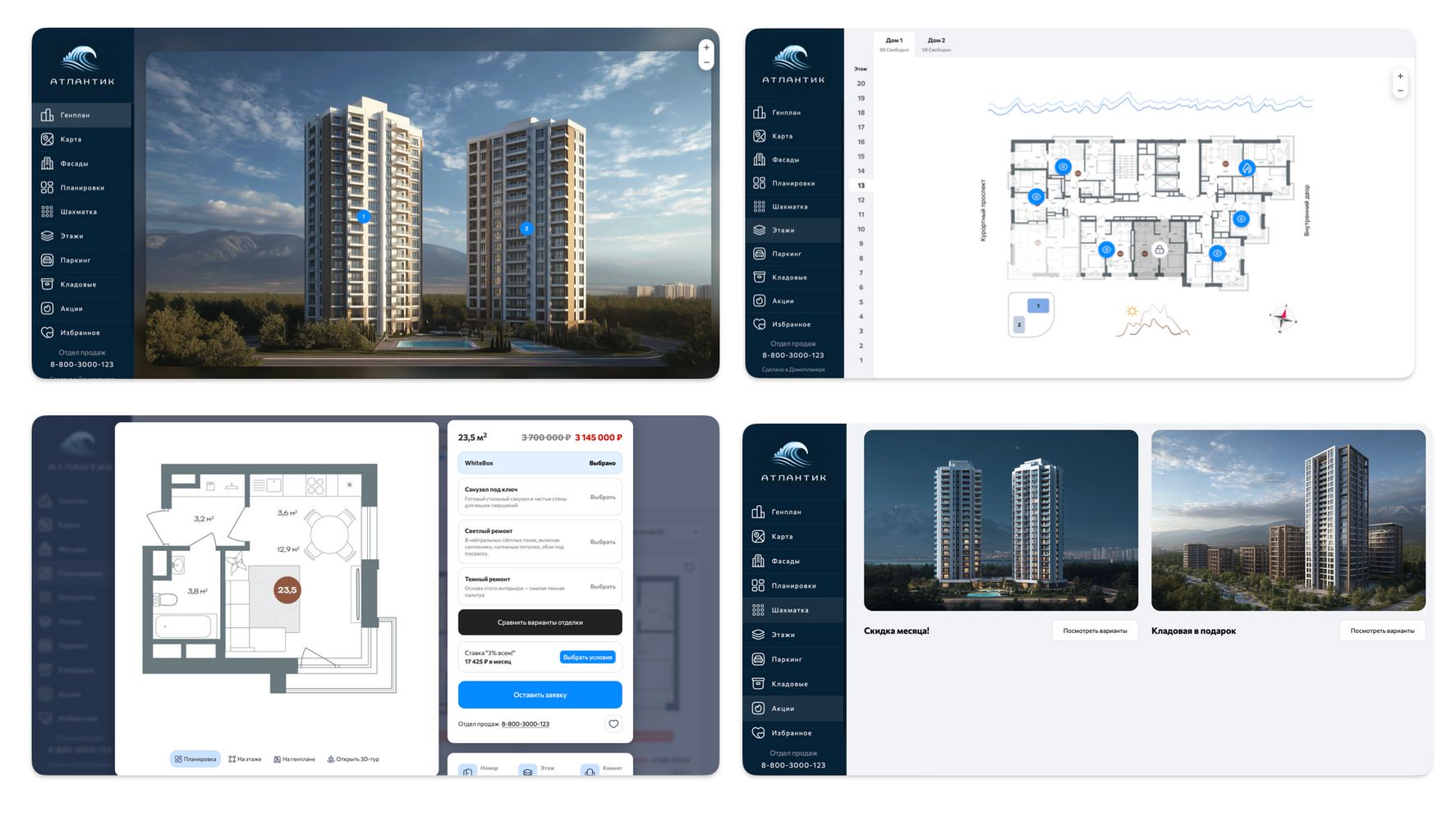Click Карта icon in floor plan screen sidebar
The image size is (1456, 821).
click(x=760, y=136)
